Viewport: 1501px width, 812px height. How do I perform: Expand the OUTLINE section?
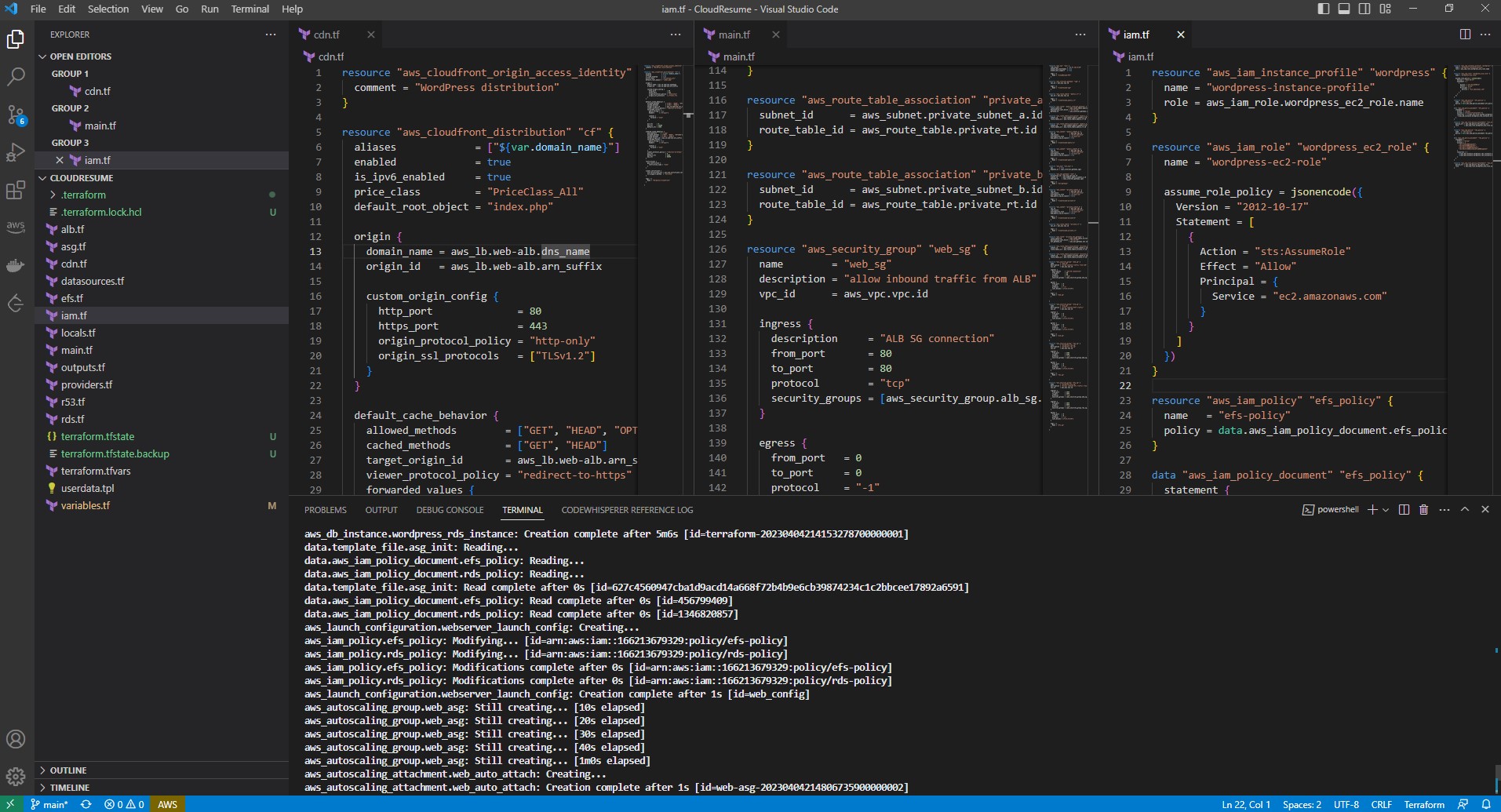(68, 770)
